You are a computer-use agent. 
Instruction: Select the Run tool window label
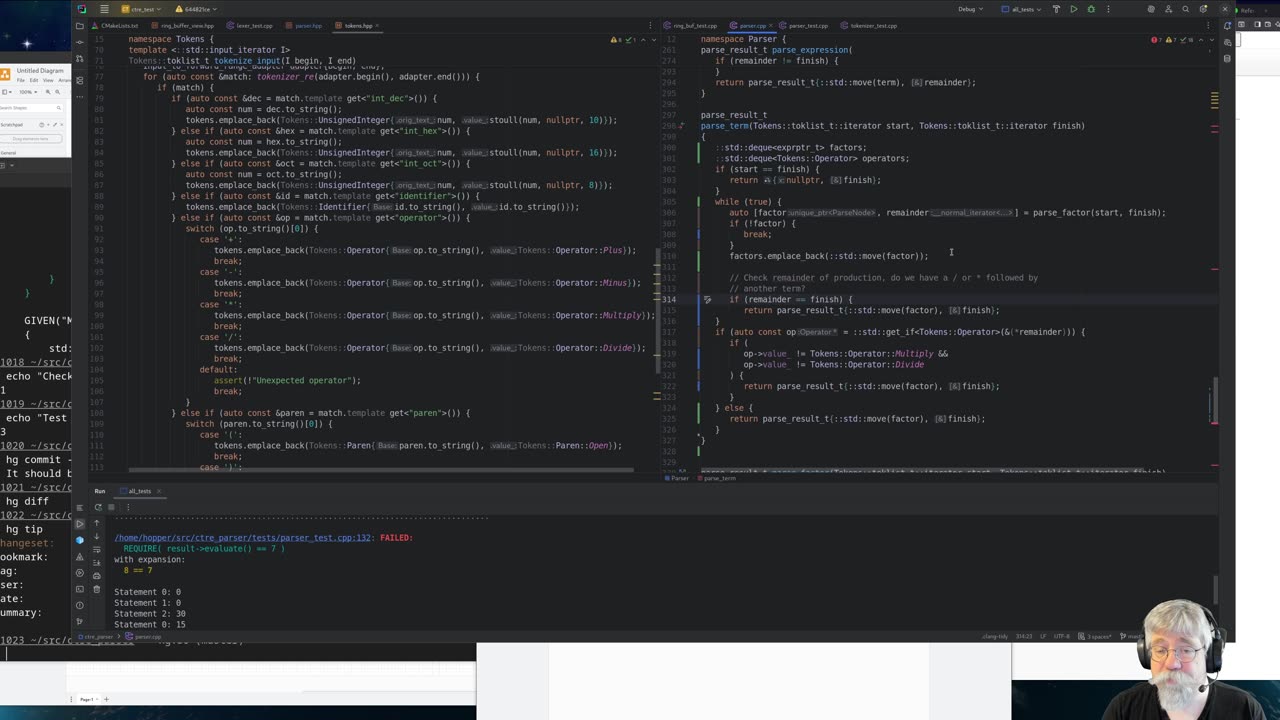(100, 491)
